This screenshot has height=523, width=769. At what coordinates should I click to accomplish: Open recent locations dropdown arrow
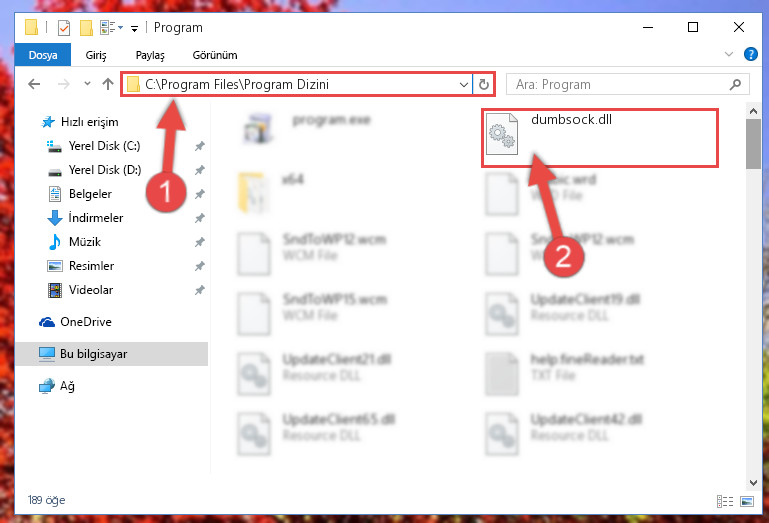pos(87,84)
